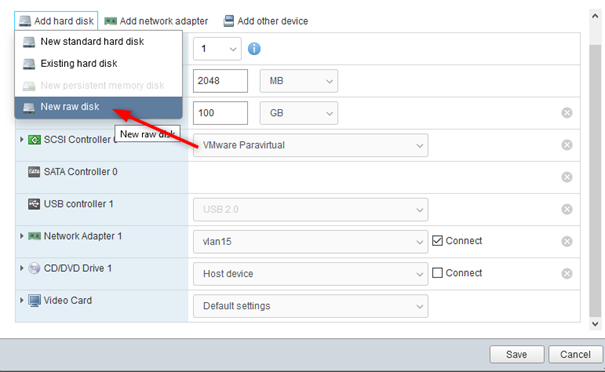Toggle Network Adapter 1 Connect checkbox
Image resolution: width=605 pixels, height=372 pixels.
[x=437, y=241]
